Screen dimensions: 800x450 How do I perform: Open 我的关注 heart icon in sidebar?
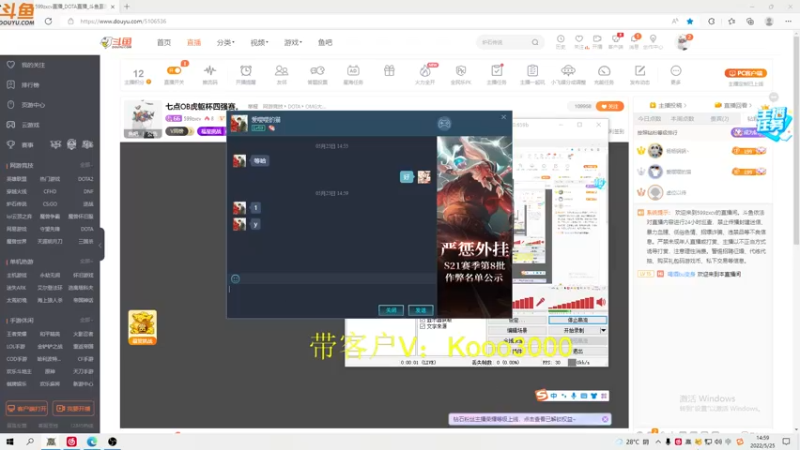[x=11, y=65]
